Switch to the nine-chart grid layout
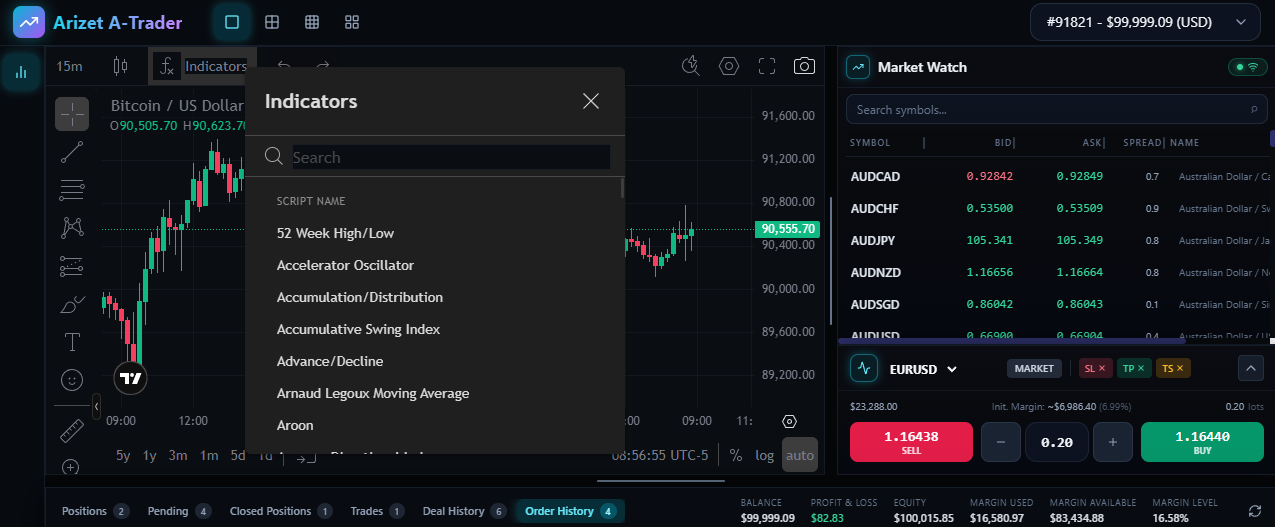This screenshot has height=527, width=1275. 312,21
